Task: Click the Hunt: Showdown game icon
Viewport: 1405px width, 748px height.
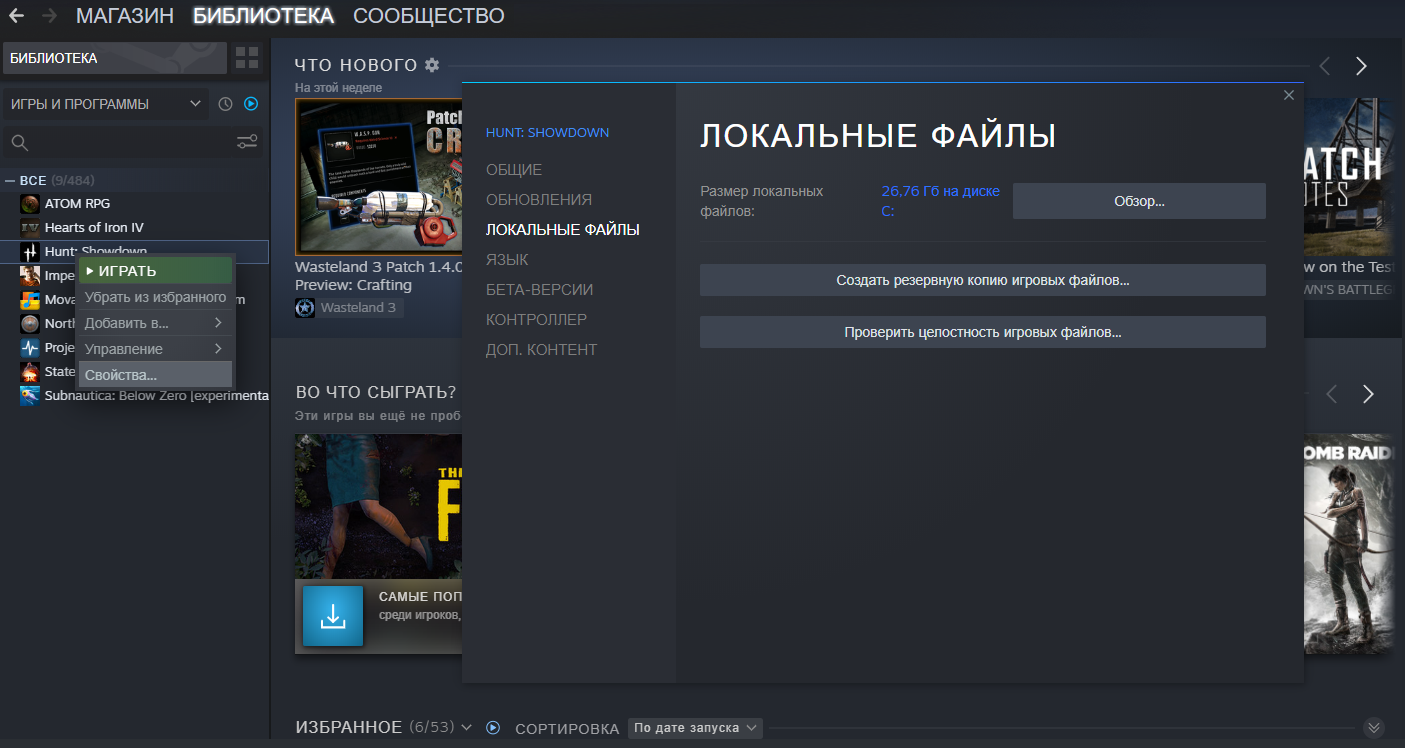Action: point(30,251)
